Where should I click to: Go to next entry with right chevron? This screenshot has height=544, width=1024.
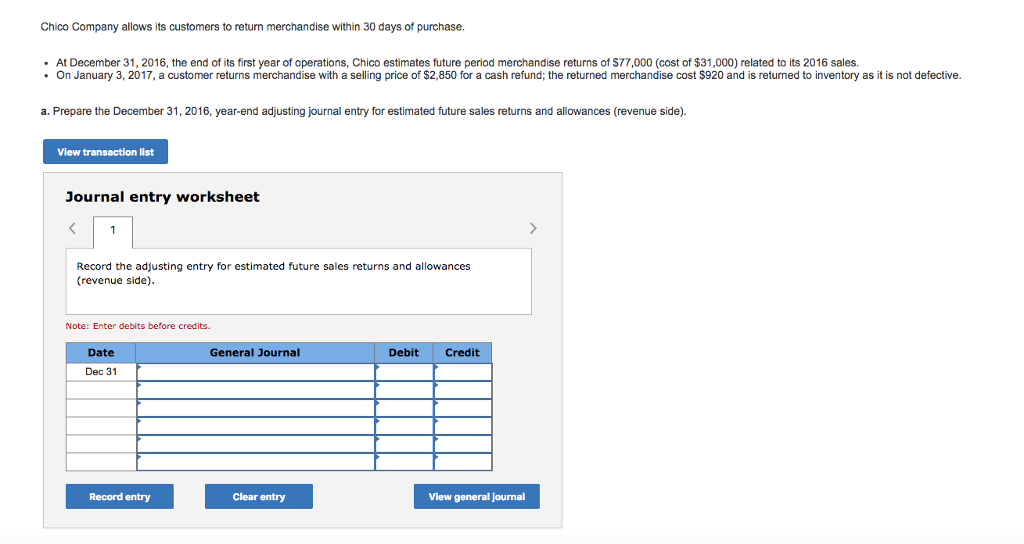(x=533, y=229)
